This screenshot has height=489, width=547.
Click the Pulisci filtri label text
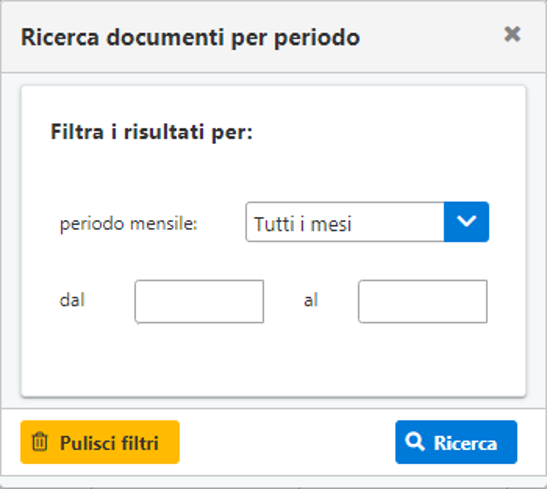pyautogui.click(x=109, y=443)
